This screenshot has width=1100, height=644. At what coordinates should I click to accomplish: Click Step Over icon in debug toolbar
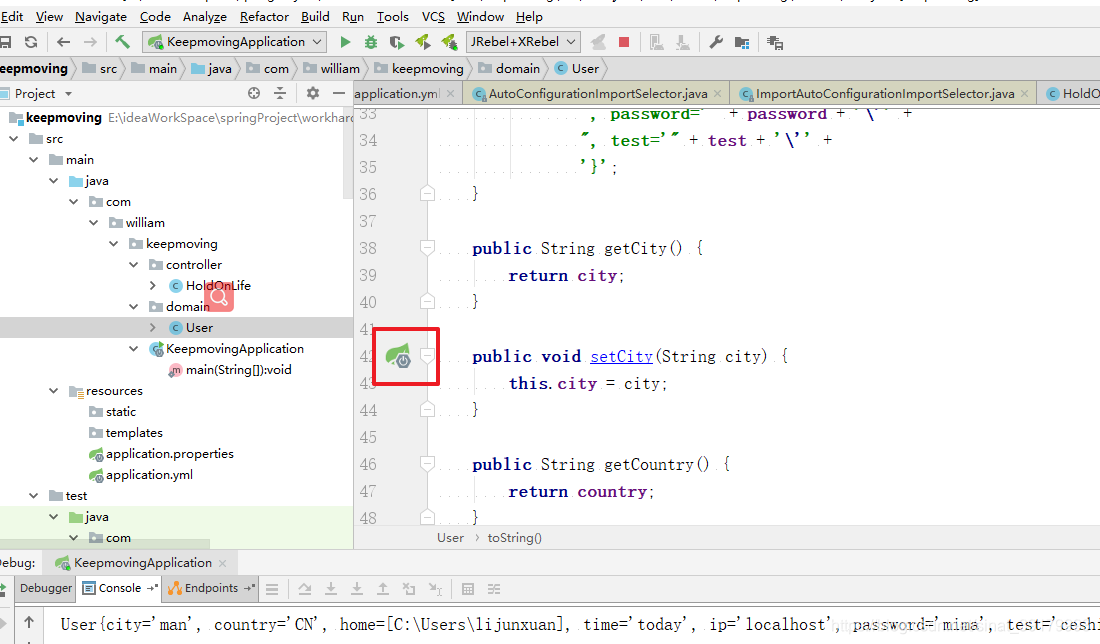point(304,589)
